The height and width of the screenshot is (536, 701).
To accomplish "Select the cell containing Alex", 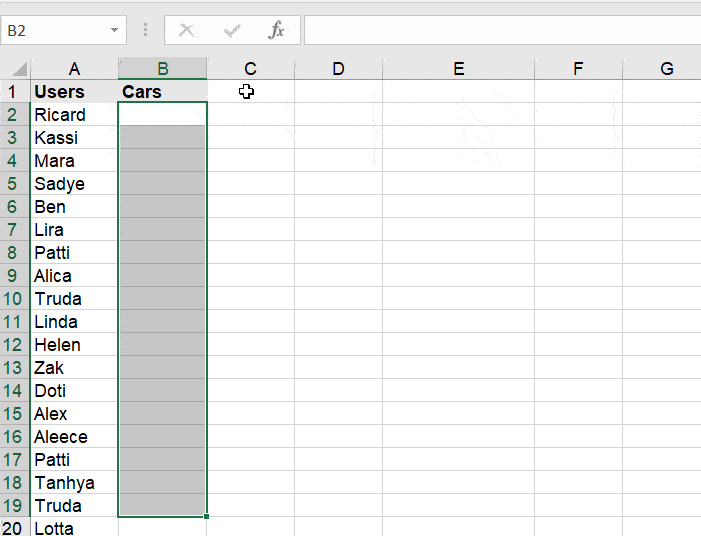I will (74, 413).
